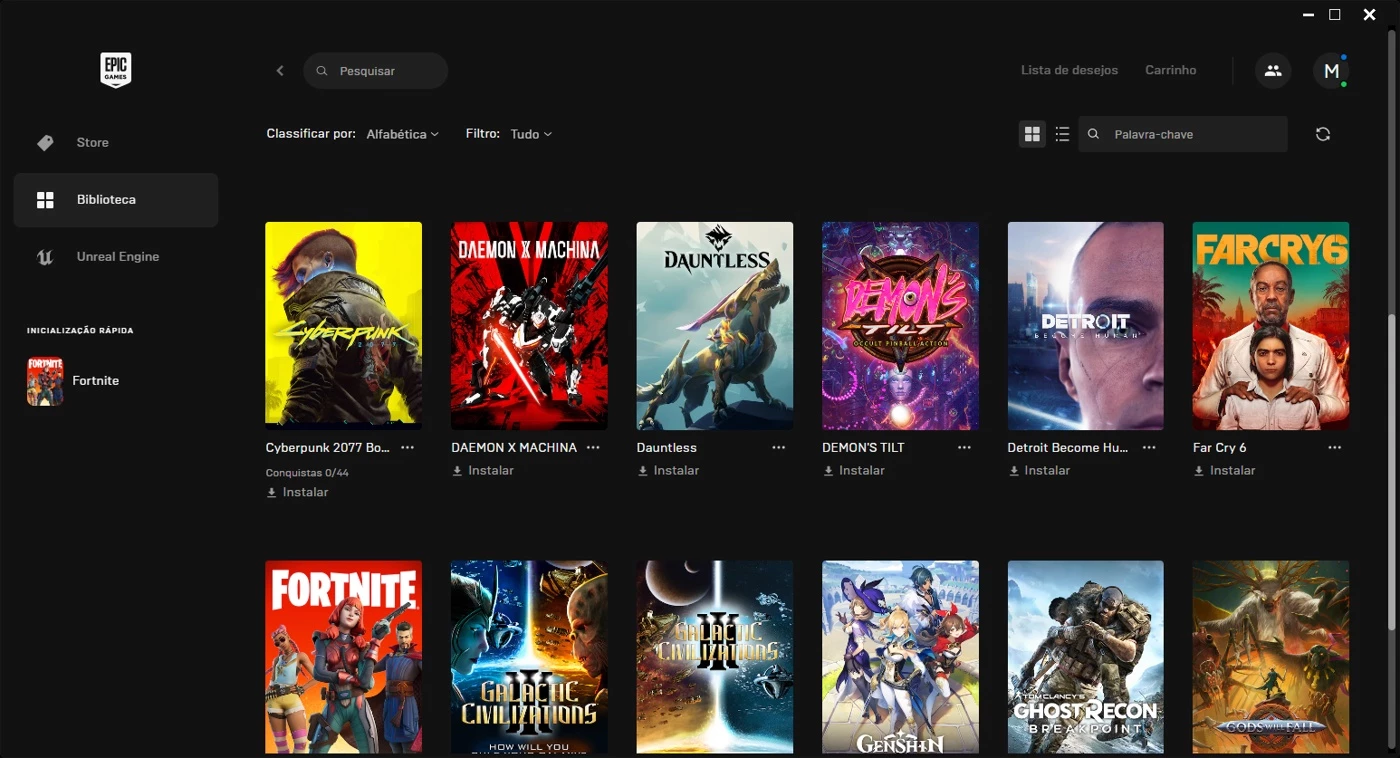Open the friends list icon

[x=1272, y=71]
